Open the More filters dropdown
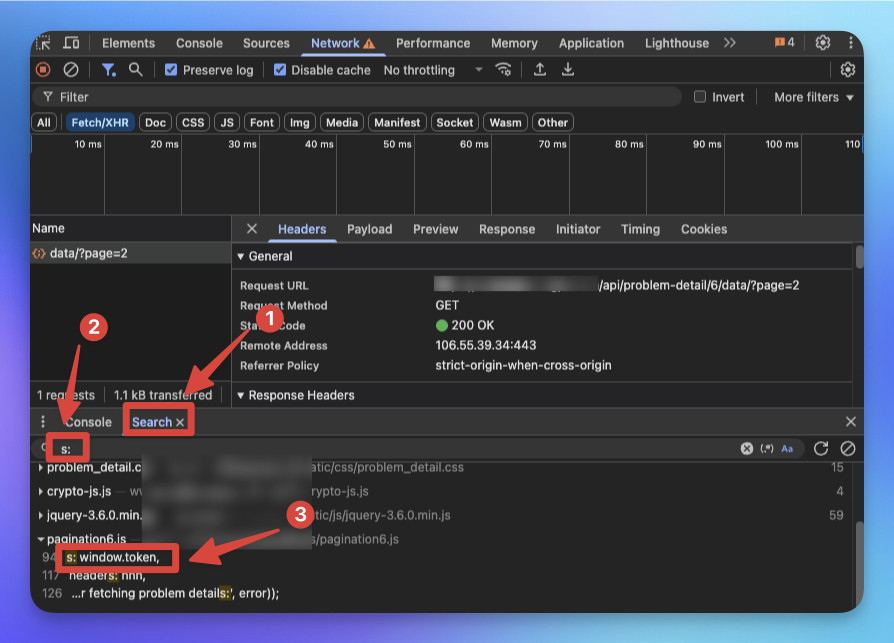The width and height of the screenshot is (894, 643). (814, 97)
